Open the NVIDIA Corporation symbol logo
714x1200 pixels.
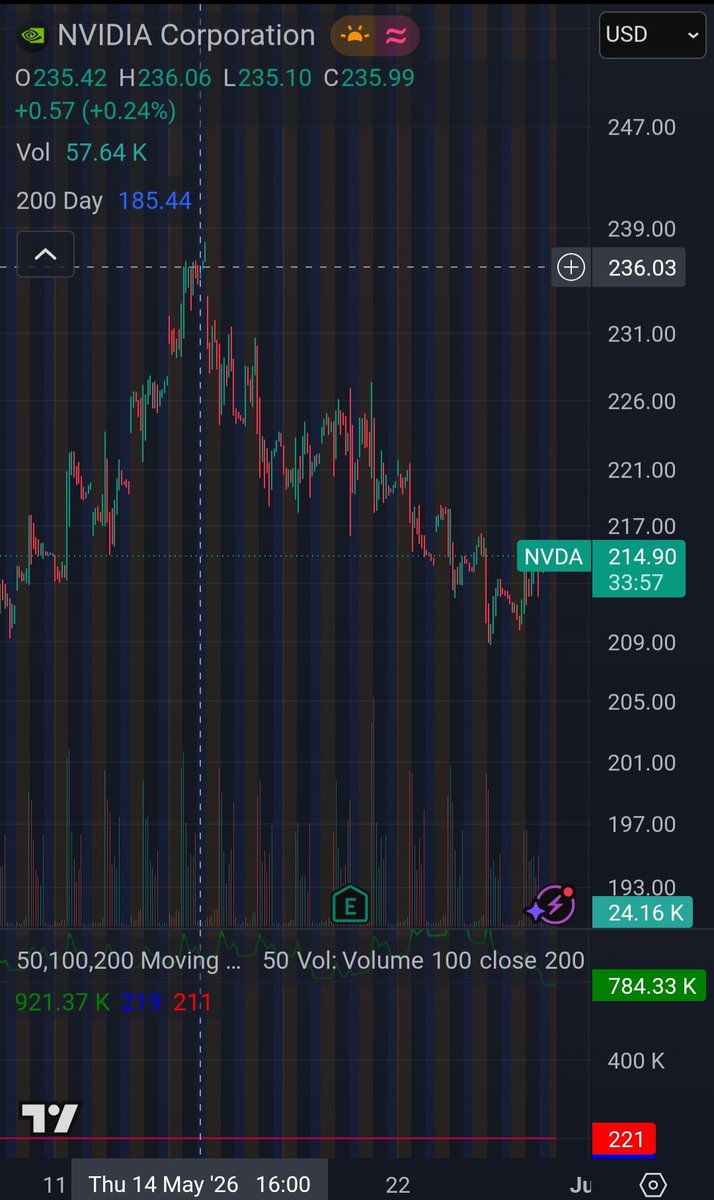pyautogui.click(x=34, y=35)
